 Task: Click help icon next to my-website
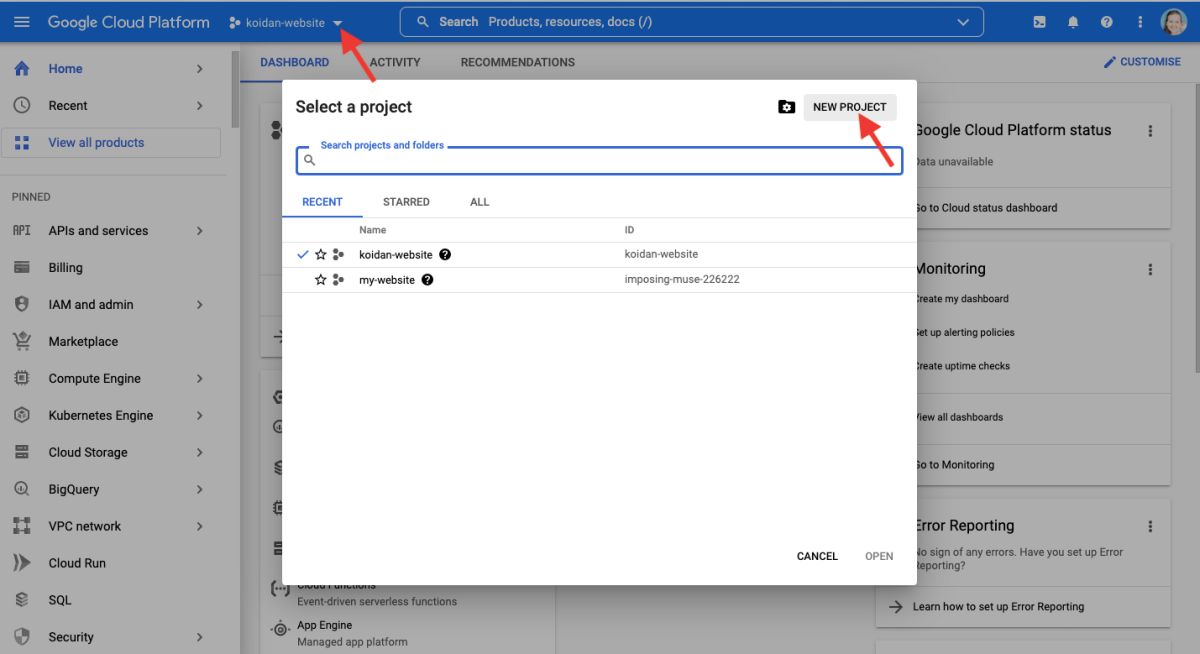pyautogui.click(x=427, y=280)
